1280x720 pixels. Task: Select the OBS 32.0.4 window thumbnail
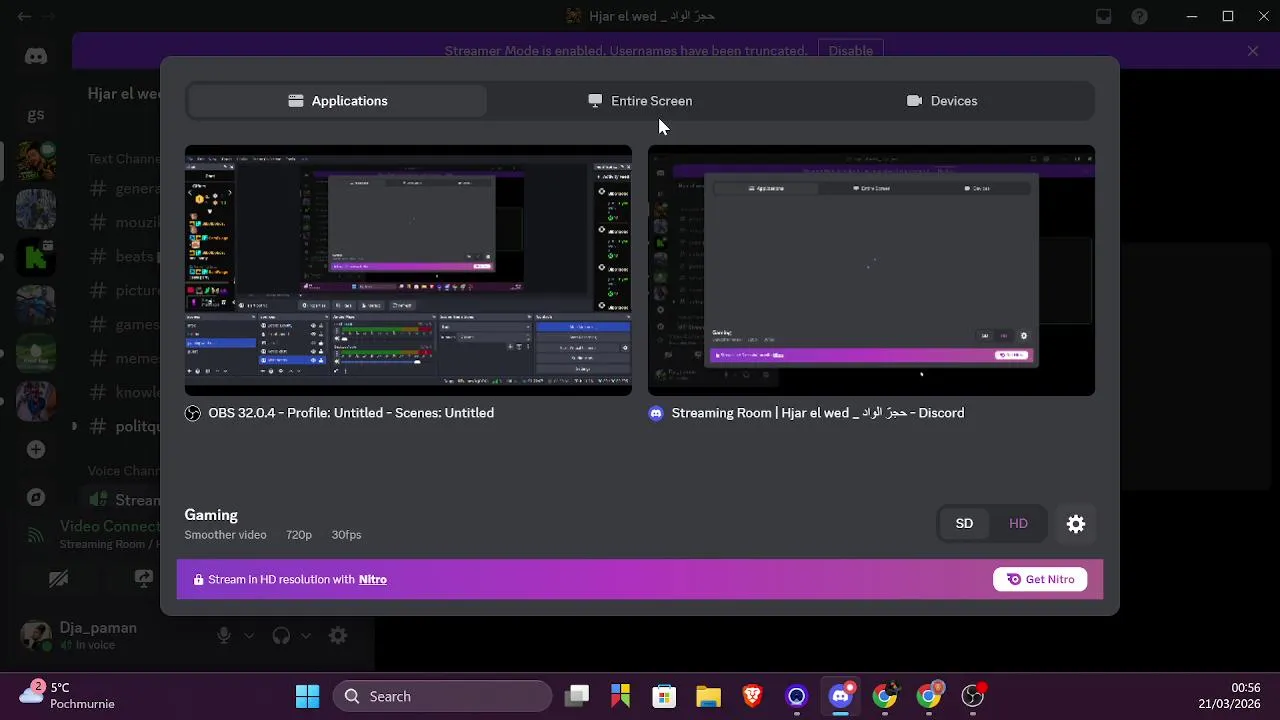[408, 270]
